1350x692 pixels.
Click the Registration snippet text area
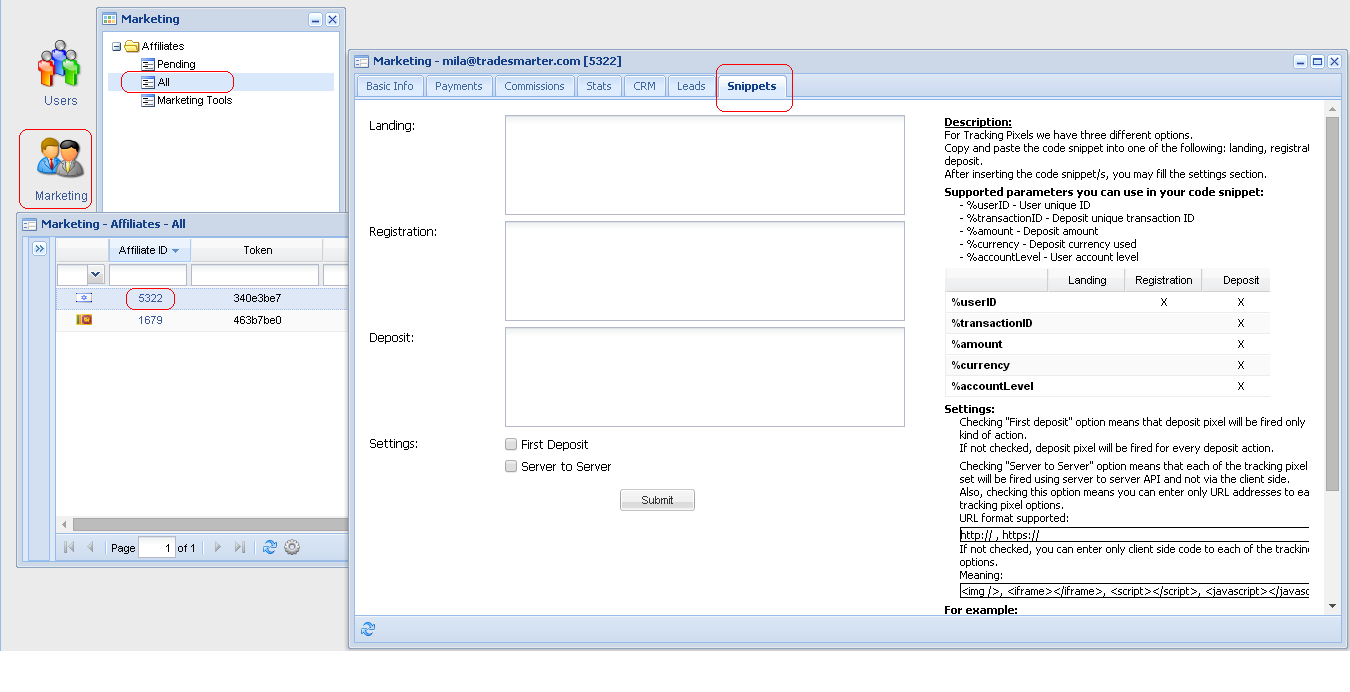tap(705, 271)
